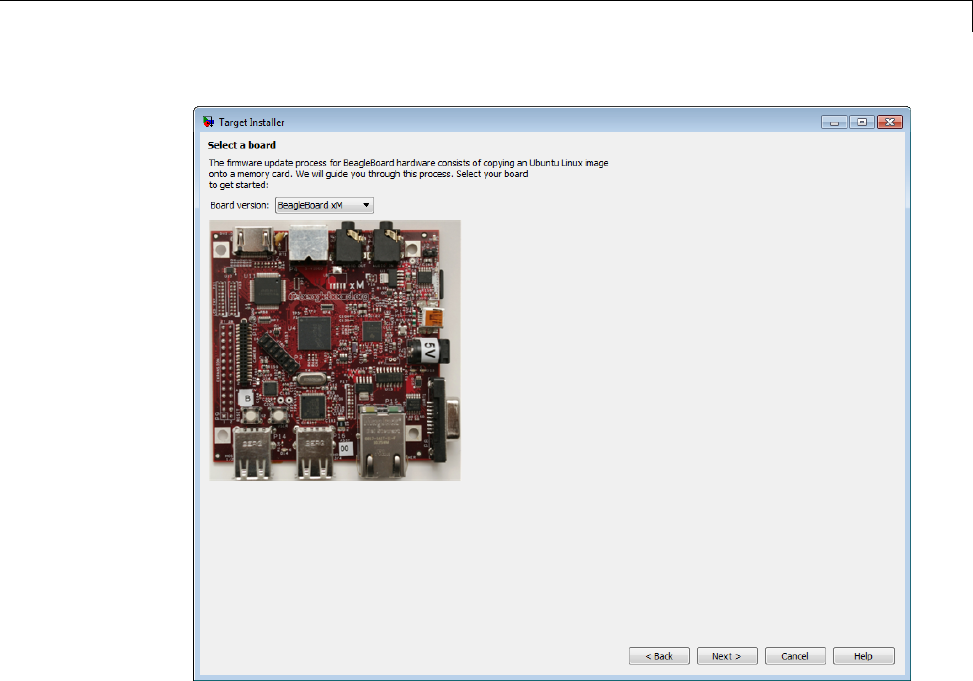
Task: Open the Board version dropdown
Action: (x=324, y=205)
